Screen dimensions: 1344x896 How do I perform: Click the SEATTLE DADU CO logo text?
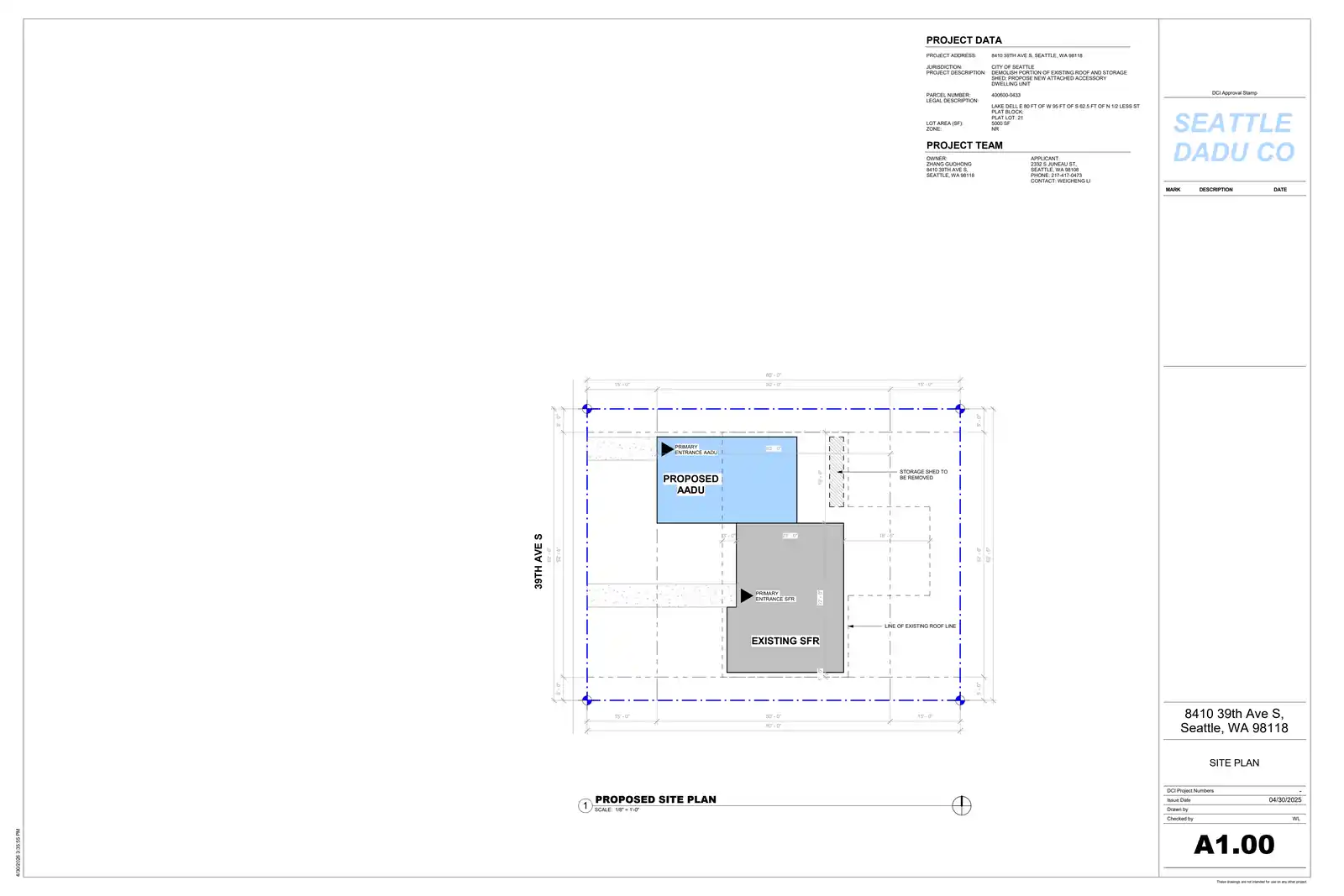pyautogui.click(x=1233, y=138)
